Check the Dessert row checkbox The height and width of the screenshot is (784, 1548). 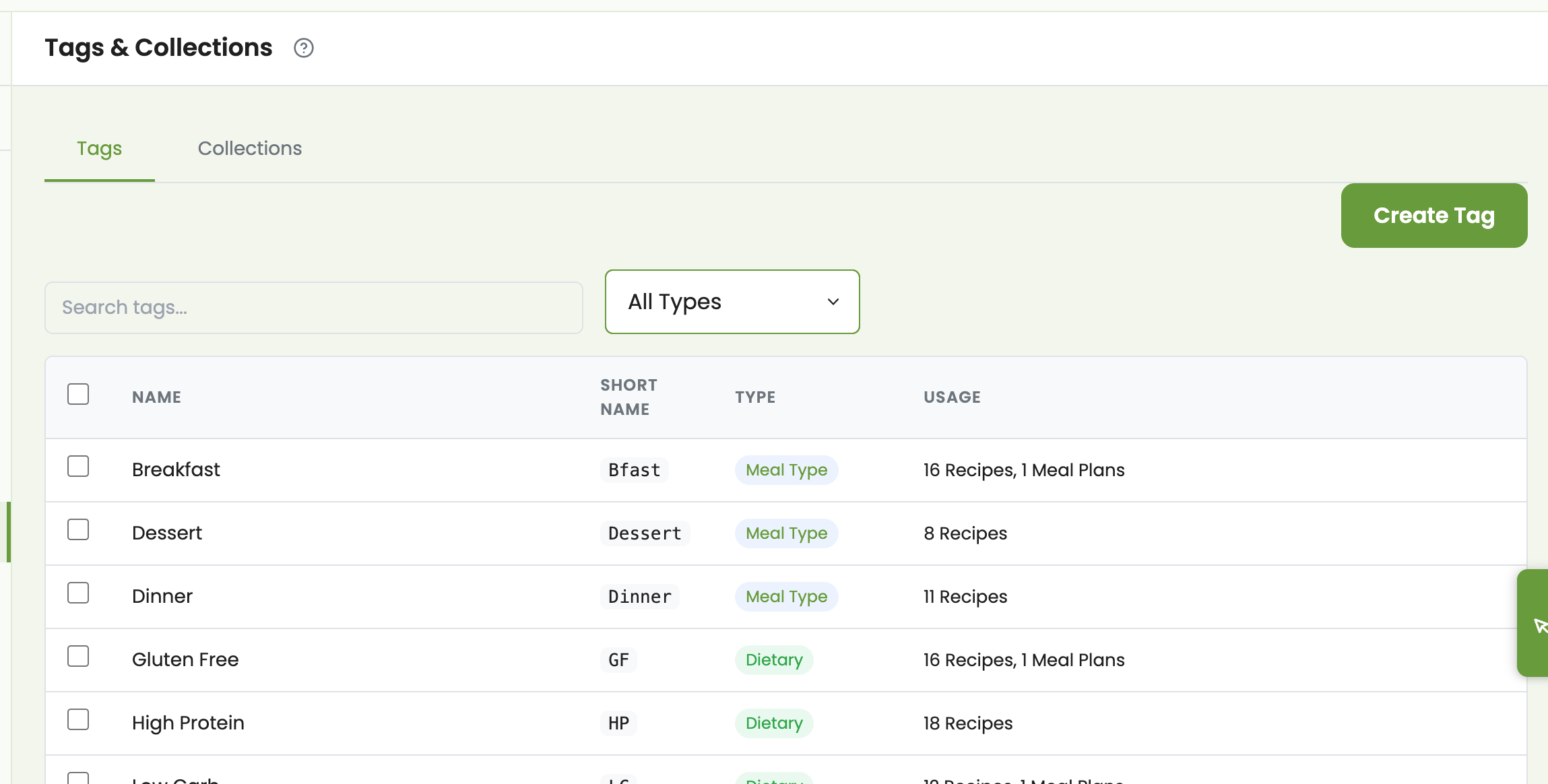[78, 529]
